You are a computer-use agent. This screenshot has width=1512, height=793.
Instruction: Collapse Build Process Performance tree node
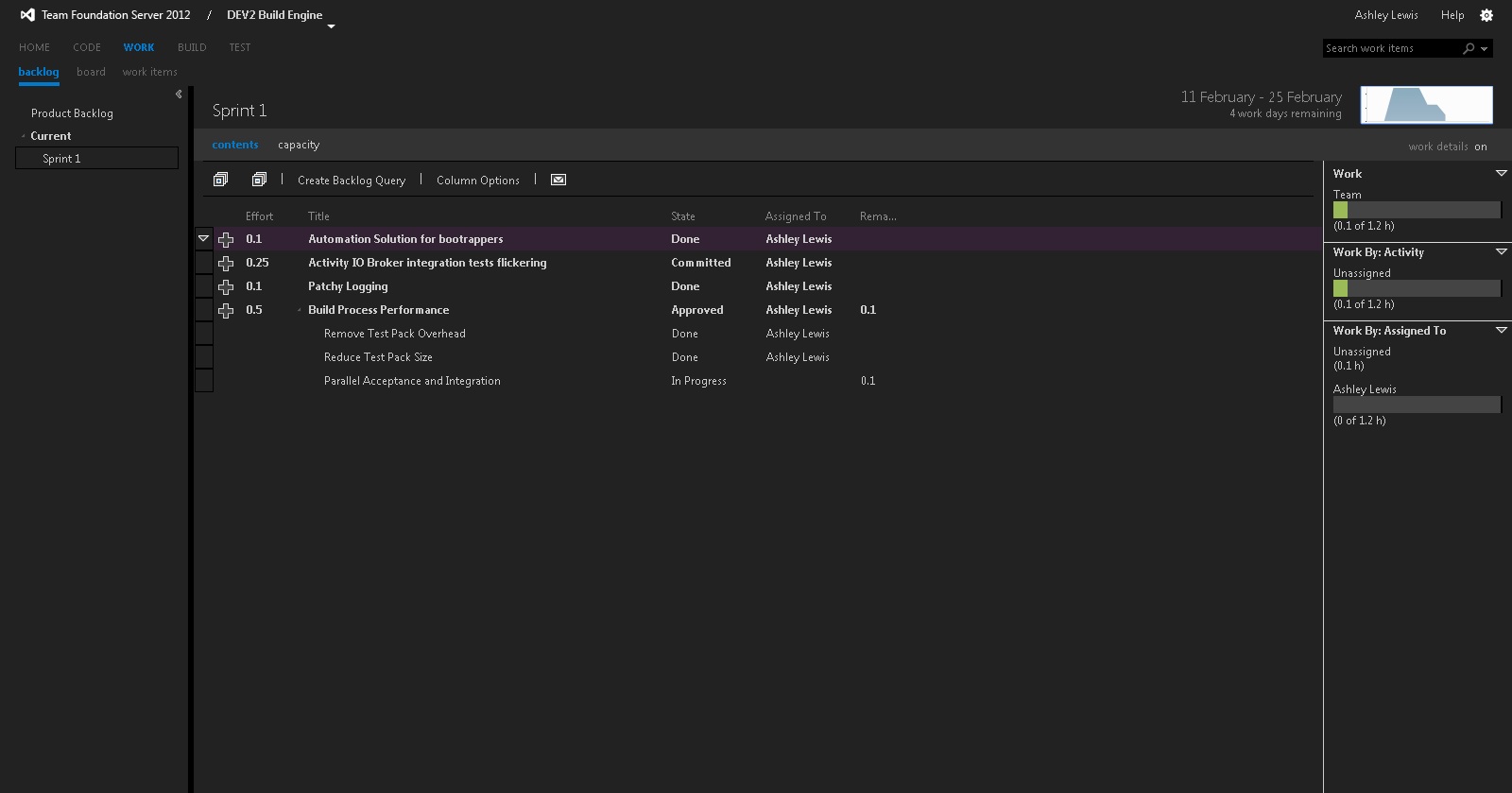(300, 310)
